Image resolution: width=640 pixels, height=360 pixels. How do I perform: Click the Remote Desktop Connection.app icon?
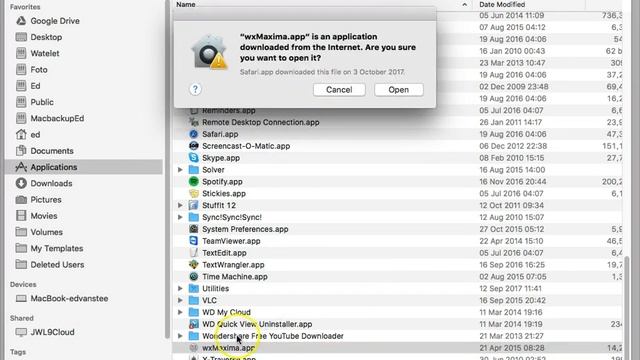click(193, 122)
